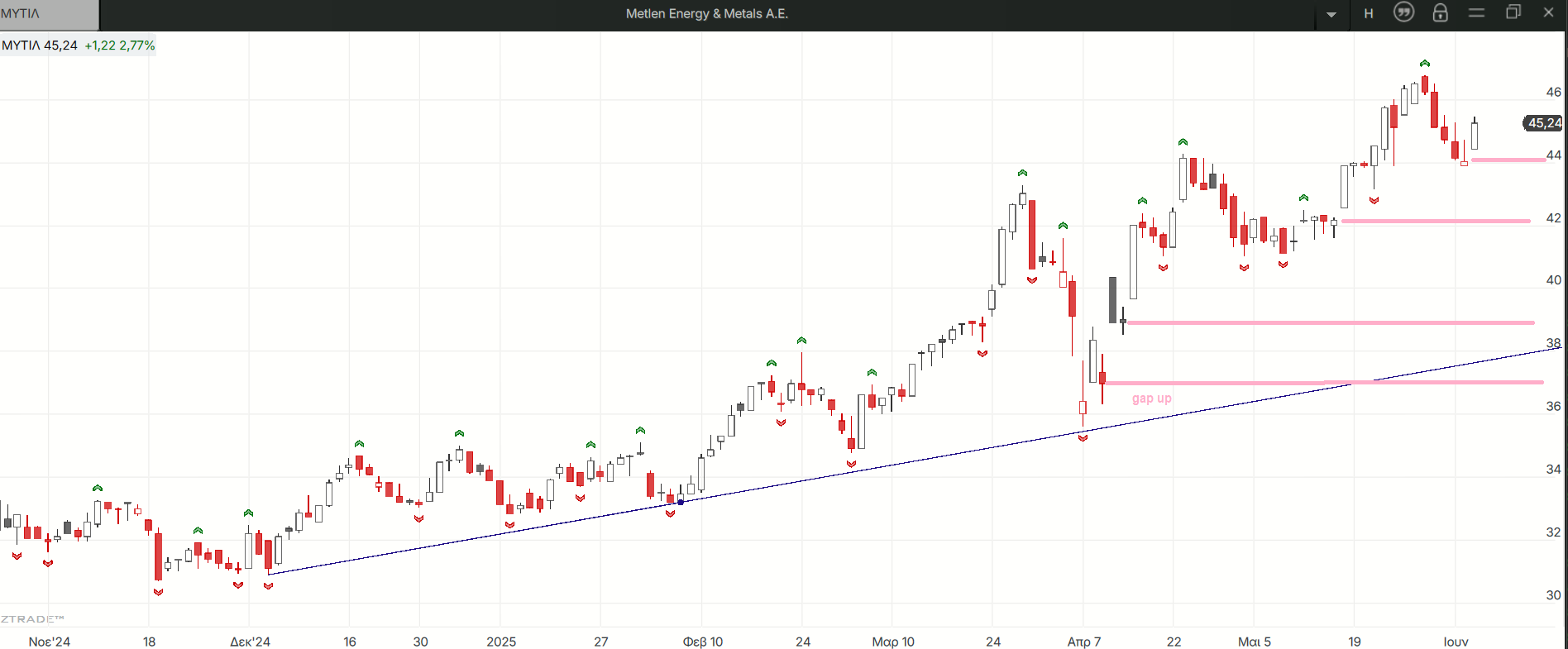This screenshot has height=649, width=1568.
Task: Select the pink horizontal line near 42
Action: point(1436,221)
